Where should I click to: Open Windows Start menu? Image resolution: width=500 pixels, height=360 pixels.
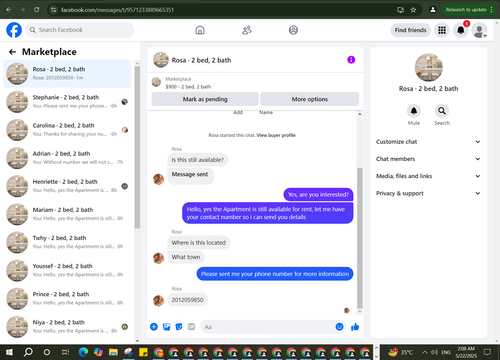(9, 352)
